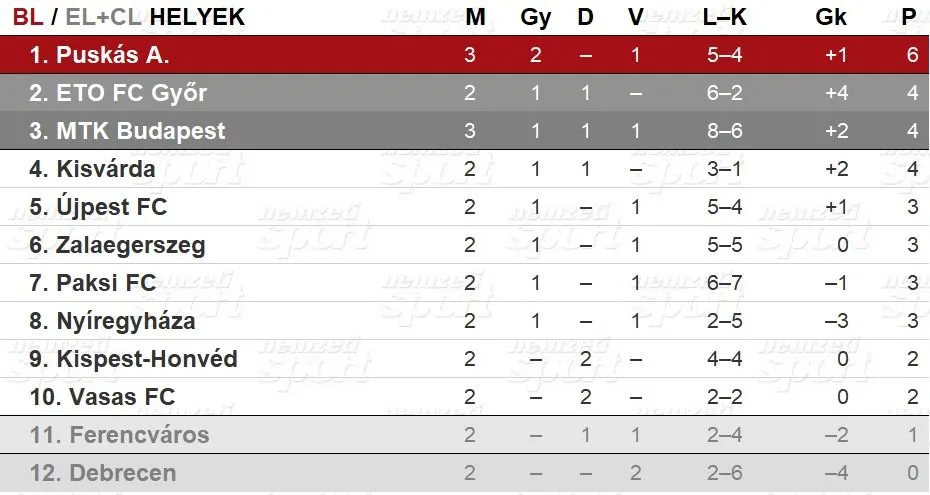Image resolution: width=930 pixels, height=495 pixels.
Task: Select the greyed Ferencváros row
Action: tap(465, 435)
